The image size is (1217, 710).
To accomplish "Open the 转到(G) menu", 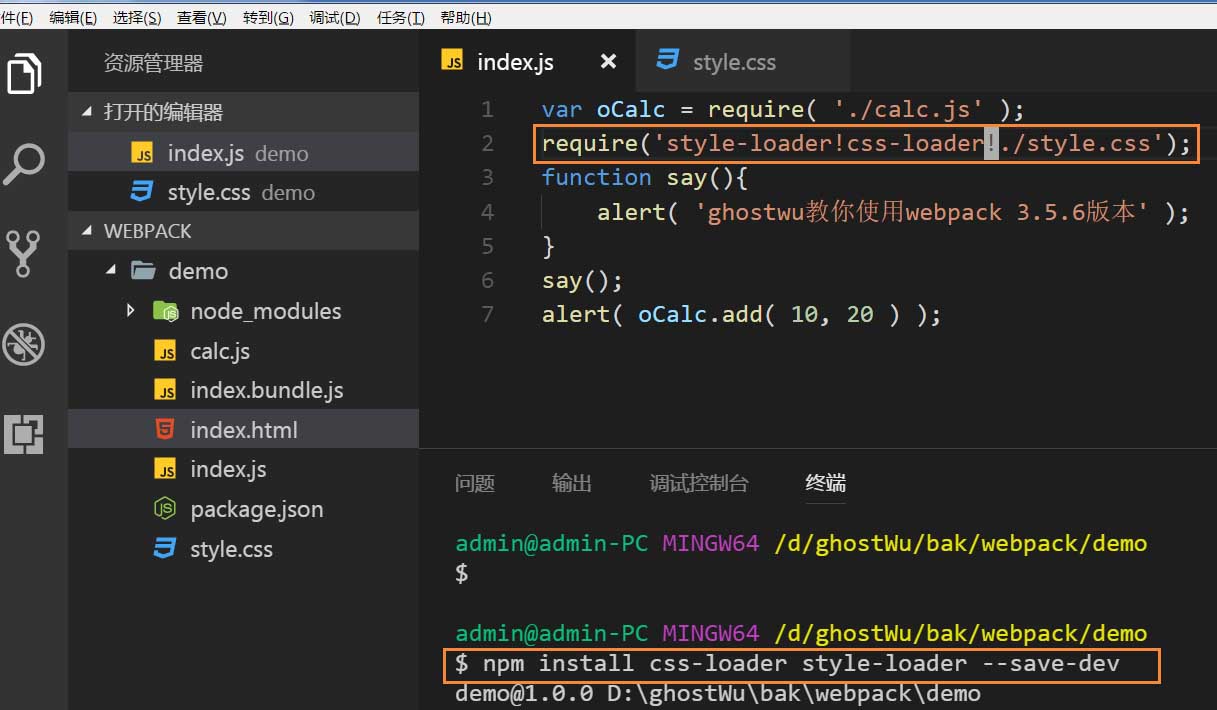I will (x=268, y=18).
